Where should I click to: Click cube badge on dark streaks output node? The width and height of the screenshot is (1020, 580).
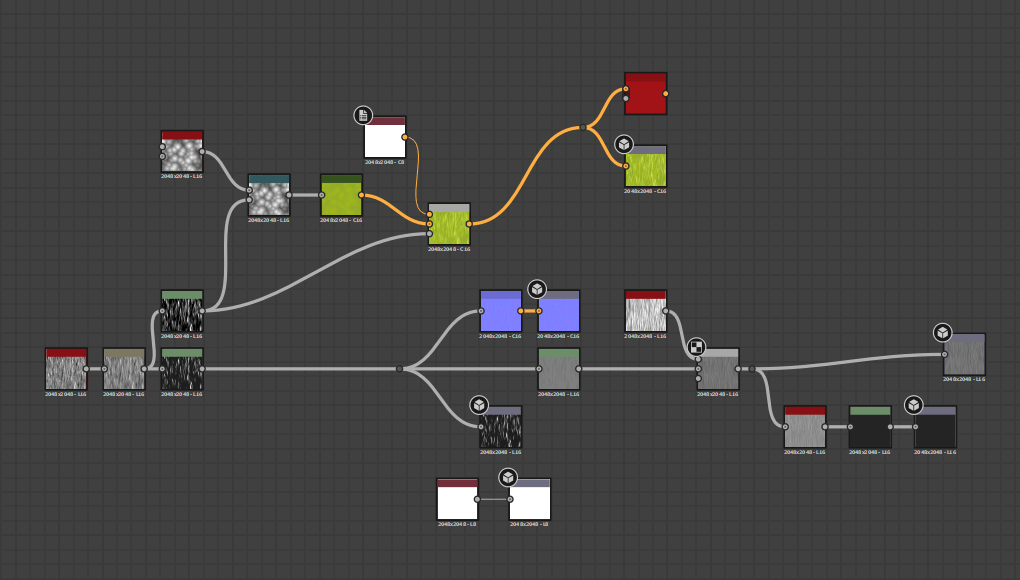coord(479,405)
